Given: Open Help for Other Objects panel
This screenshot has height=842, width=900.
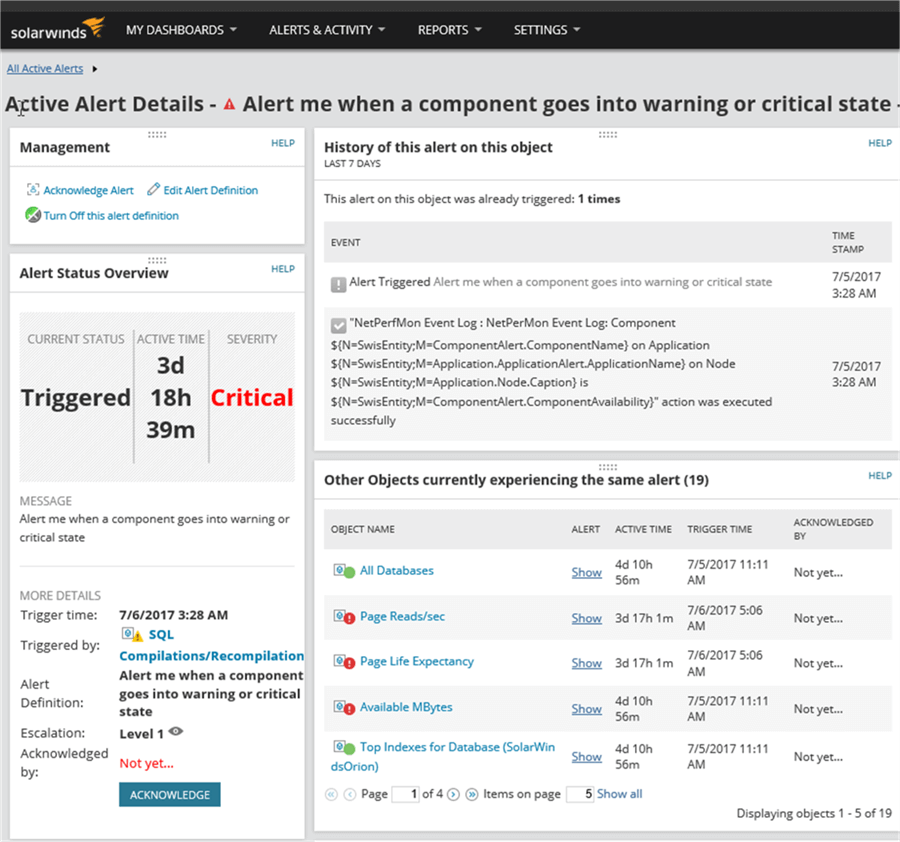Looking at the screenshot, I should pyautogui.click(x=880, y=475).
